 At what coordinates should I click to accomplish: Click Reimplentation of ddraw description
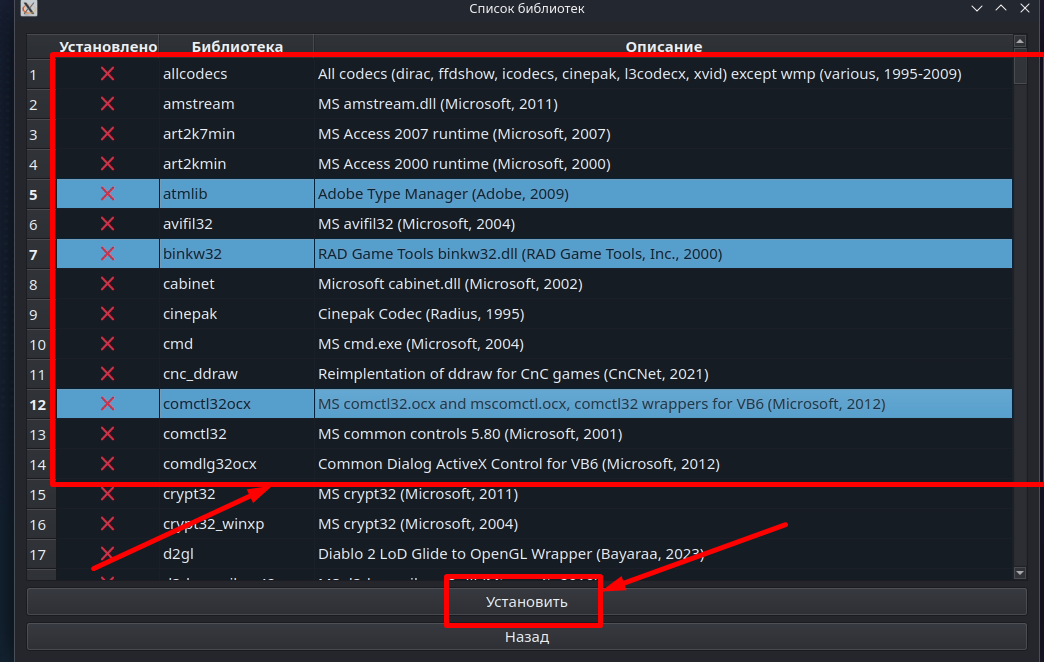click(513, 374)
